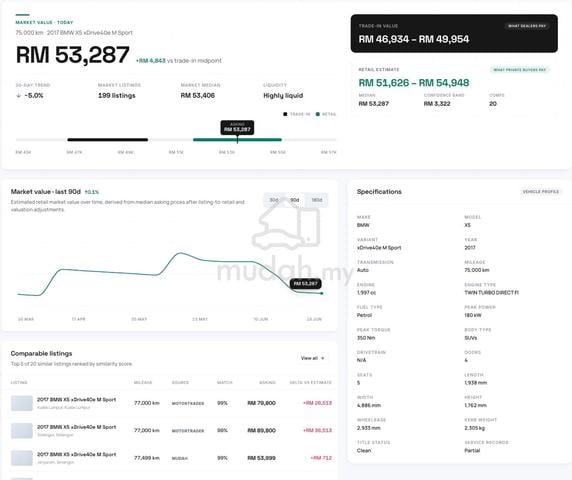This screenshot has width=572, height=480.
Task: Click the 350 Nm peak torque value
Action: (x=366, y=338)
